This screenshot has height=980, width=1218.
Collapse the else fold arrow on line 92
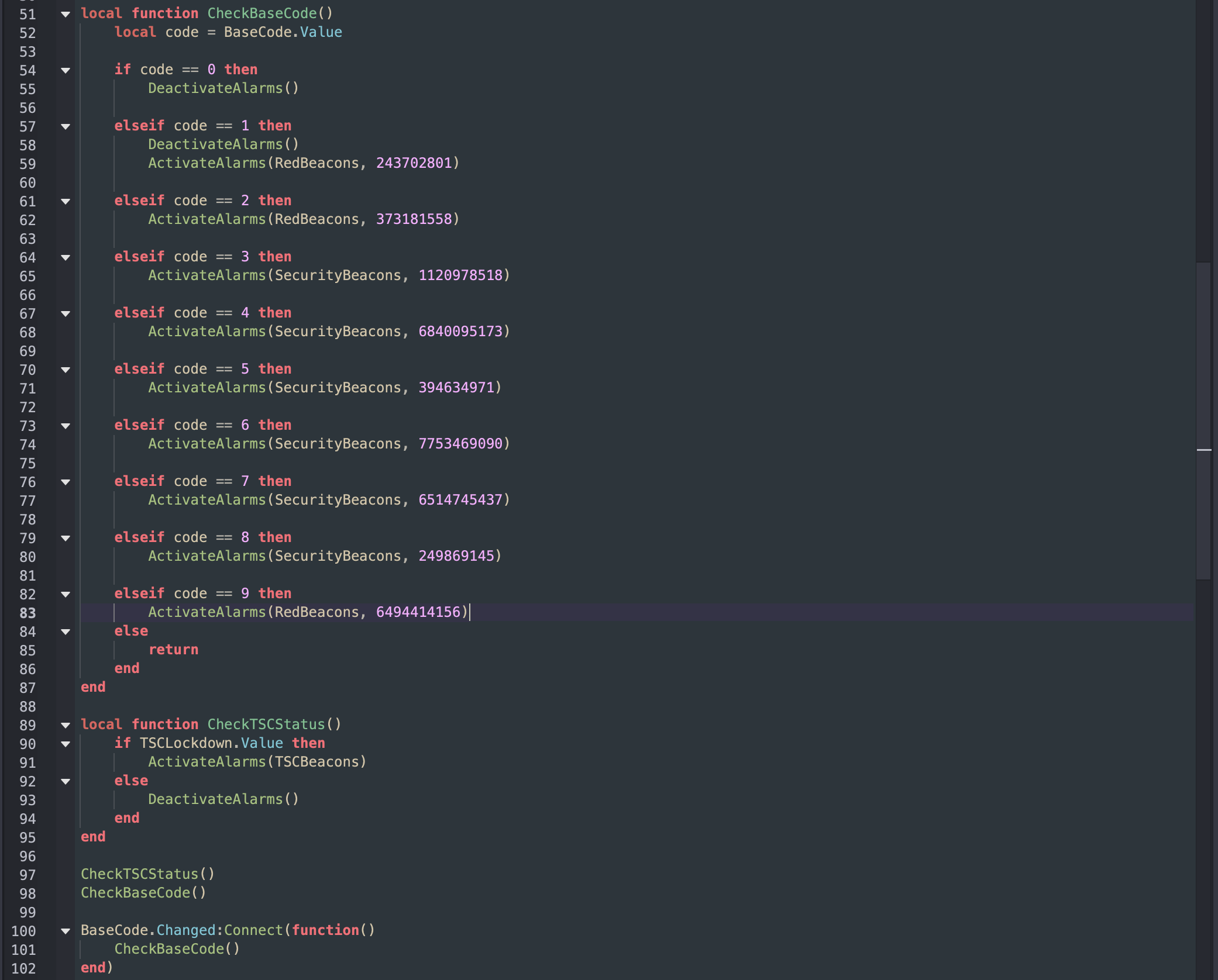click(x=66, y=781)
